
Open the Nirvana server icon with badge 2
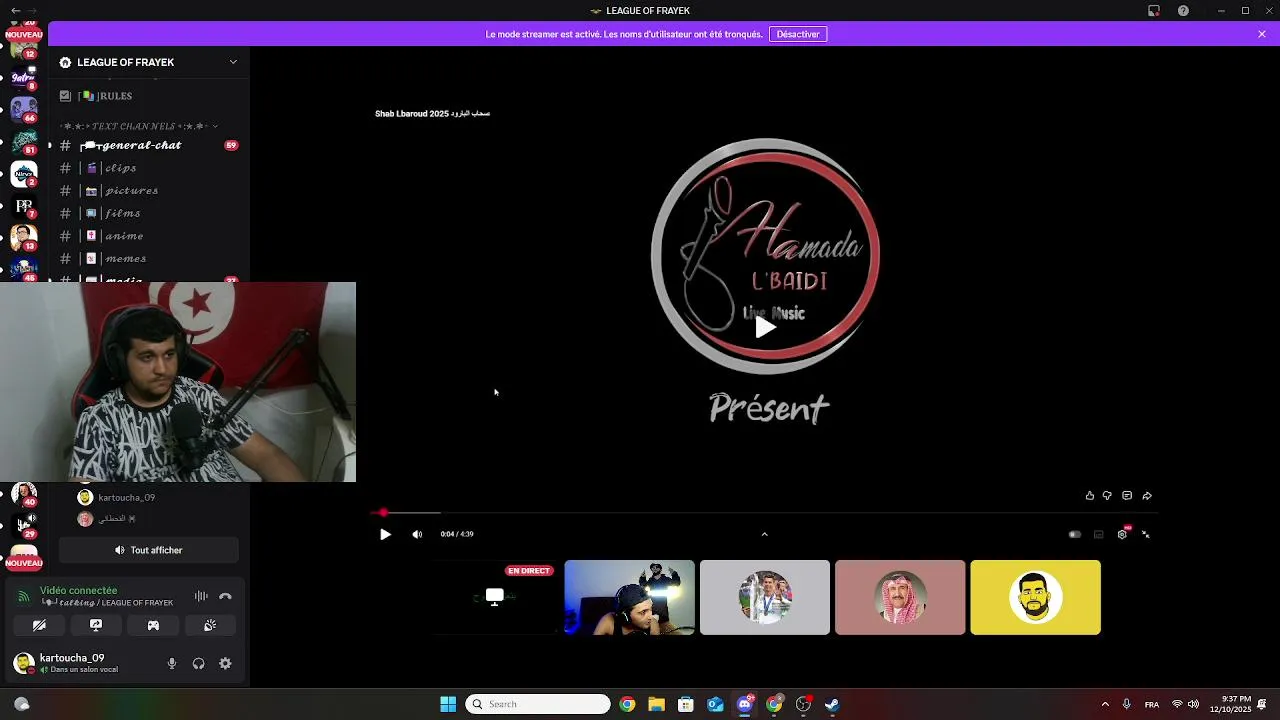click(24, 174)
